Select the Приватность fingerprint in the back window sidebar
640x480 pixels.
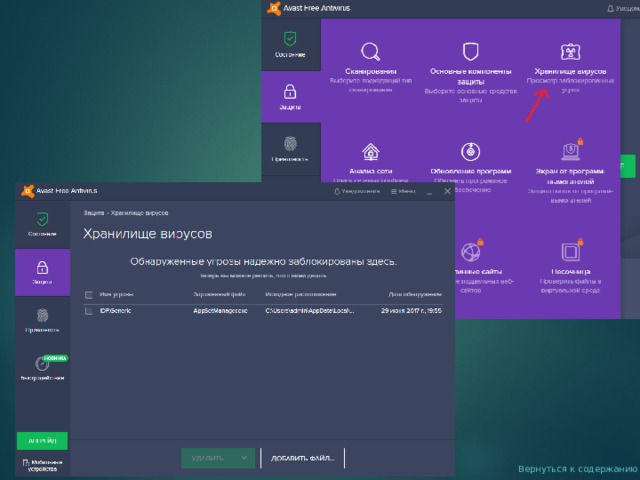(x=290, y=149)
